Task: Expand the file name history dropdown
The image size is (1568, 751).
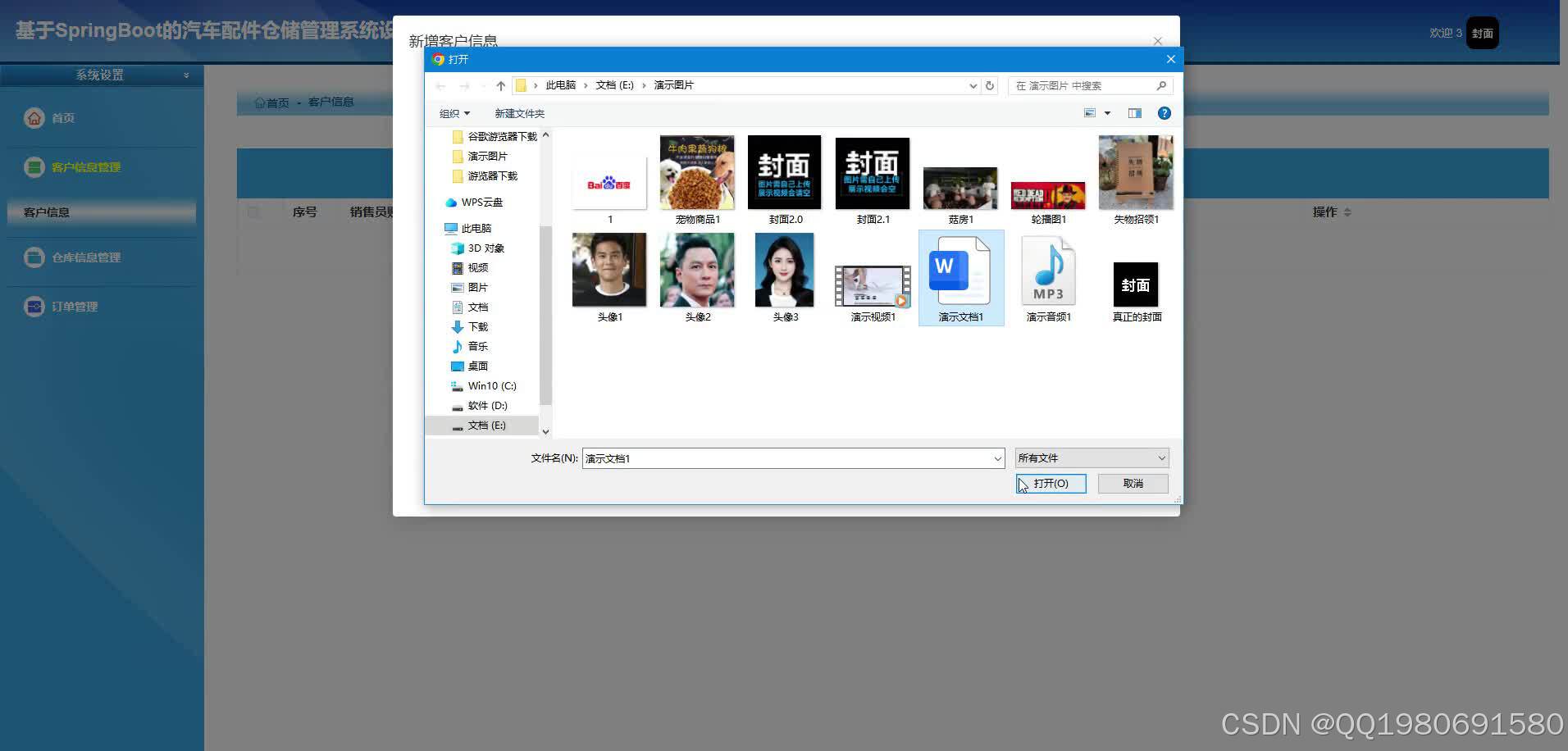Action: point(997,458)
